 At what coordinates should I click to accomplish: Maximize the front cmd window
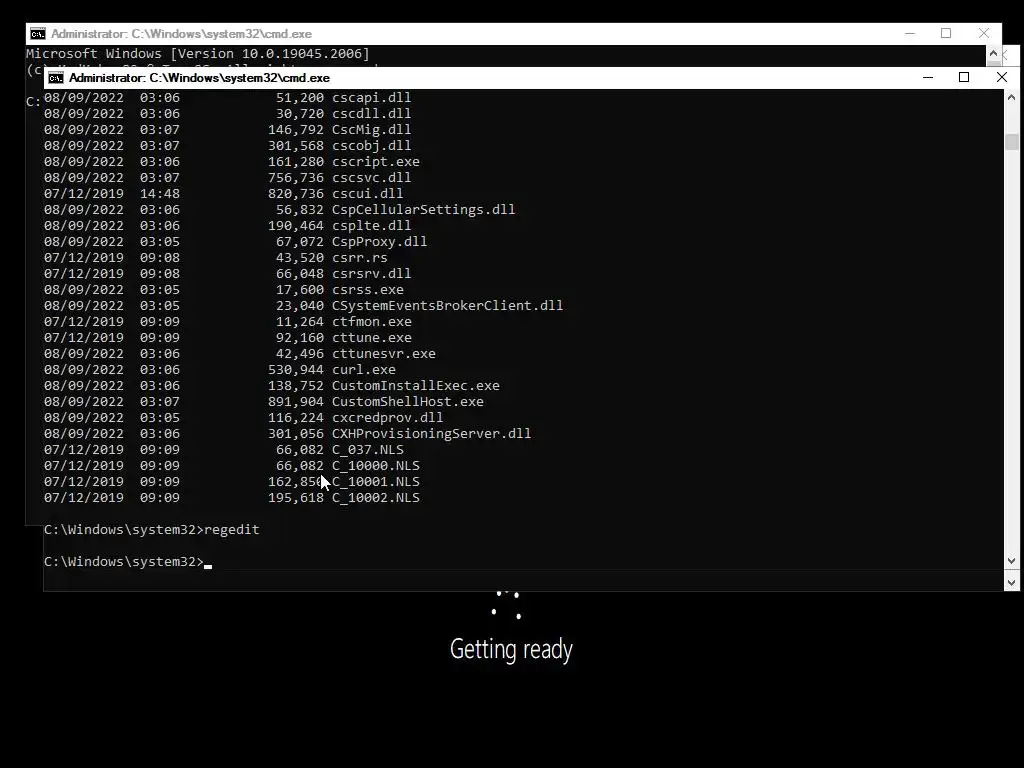[964, 78]
